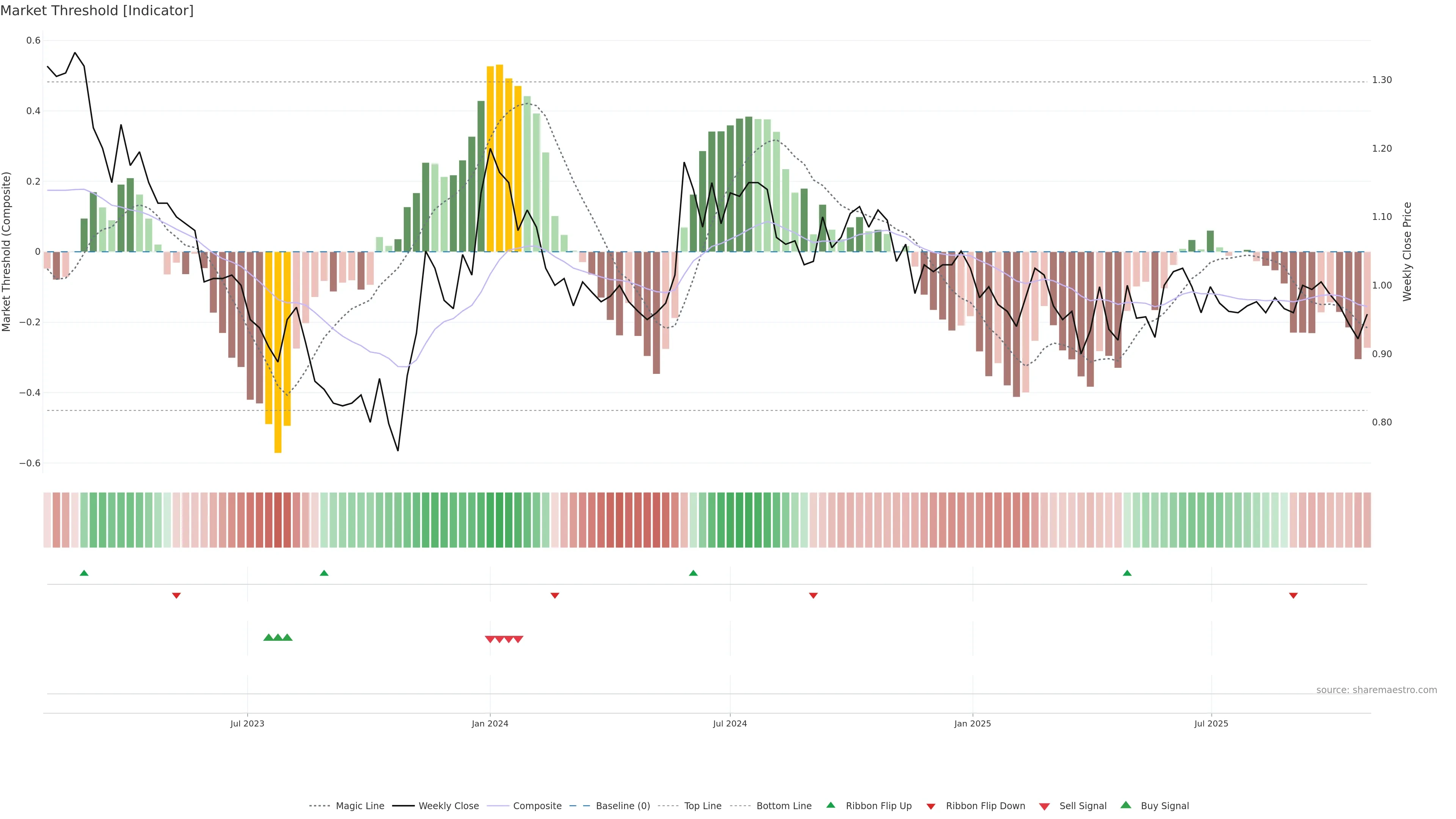Click the Ribbon Flip Up icon in legend
The image size is (1456, 819).
[x=830, y=805]
